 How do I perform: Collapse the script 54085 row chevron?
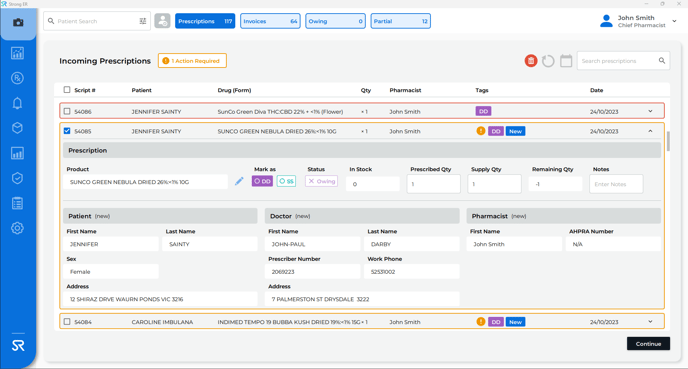(x=650, y=131)
